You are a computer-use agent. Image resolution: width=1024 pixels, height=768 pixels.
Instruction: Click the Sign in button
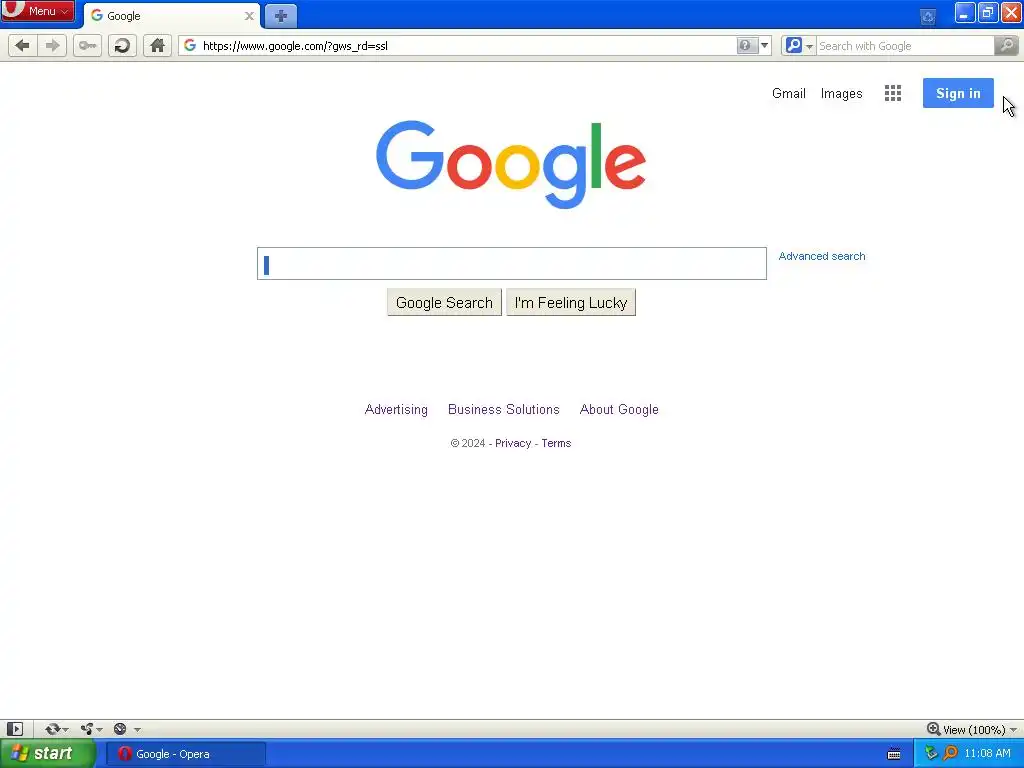tap(958, 93)
